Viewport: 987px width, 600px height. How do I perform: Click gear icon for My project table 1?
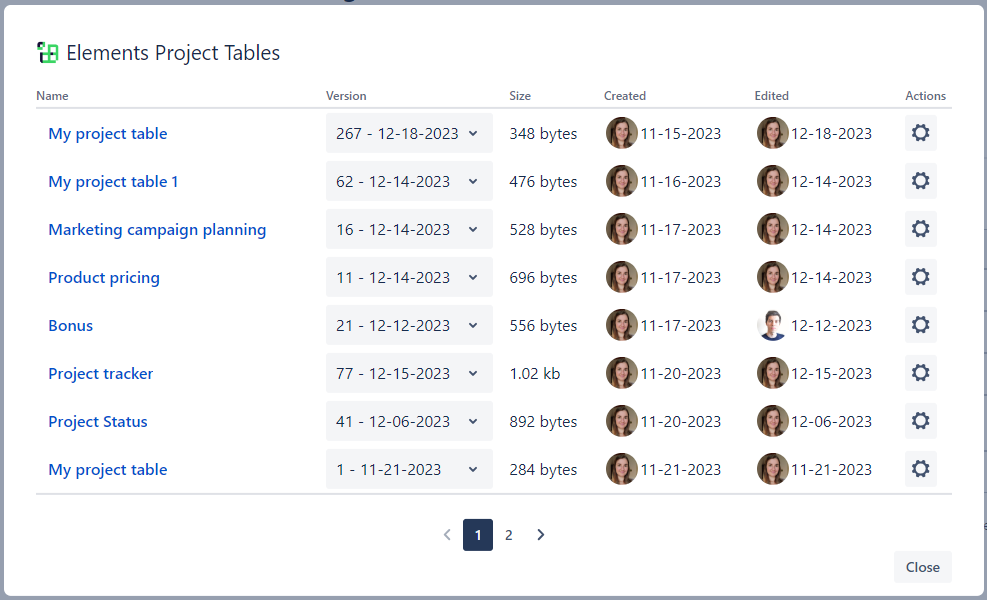[x=920, y=181]
